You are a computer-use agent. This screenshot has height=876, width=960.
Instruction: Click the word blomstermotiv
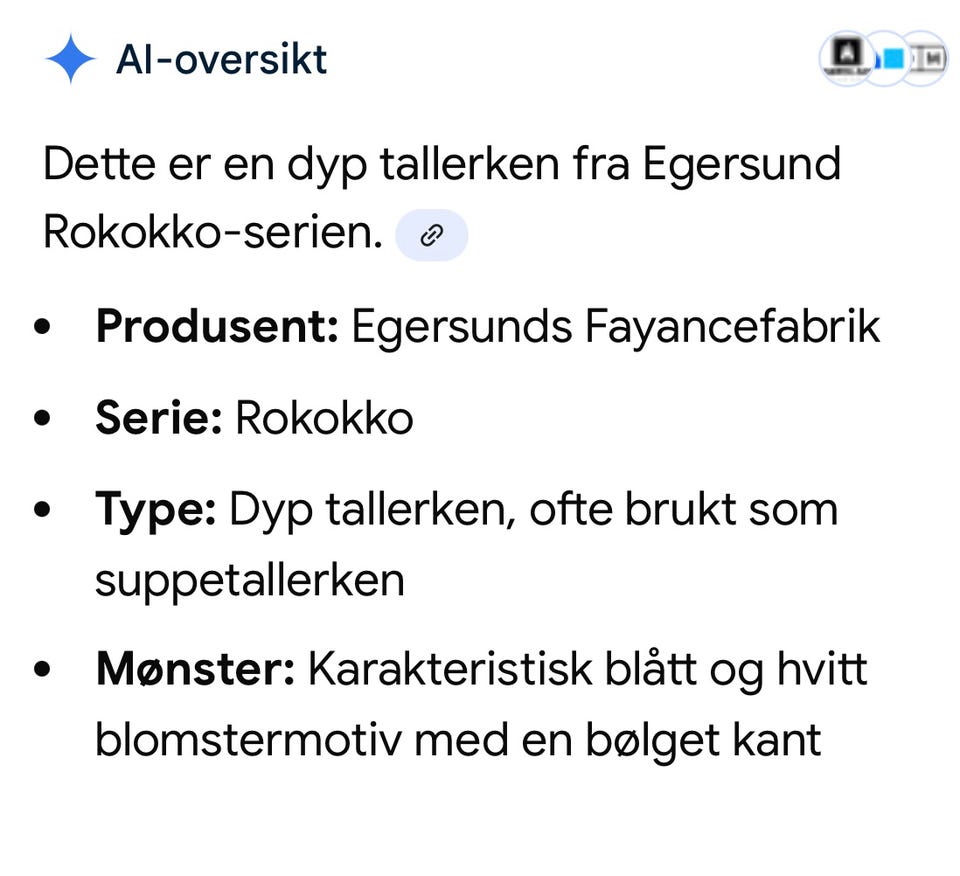point(249,739)
